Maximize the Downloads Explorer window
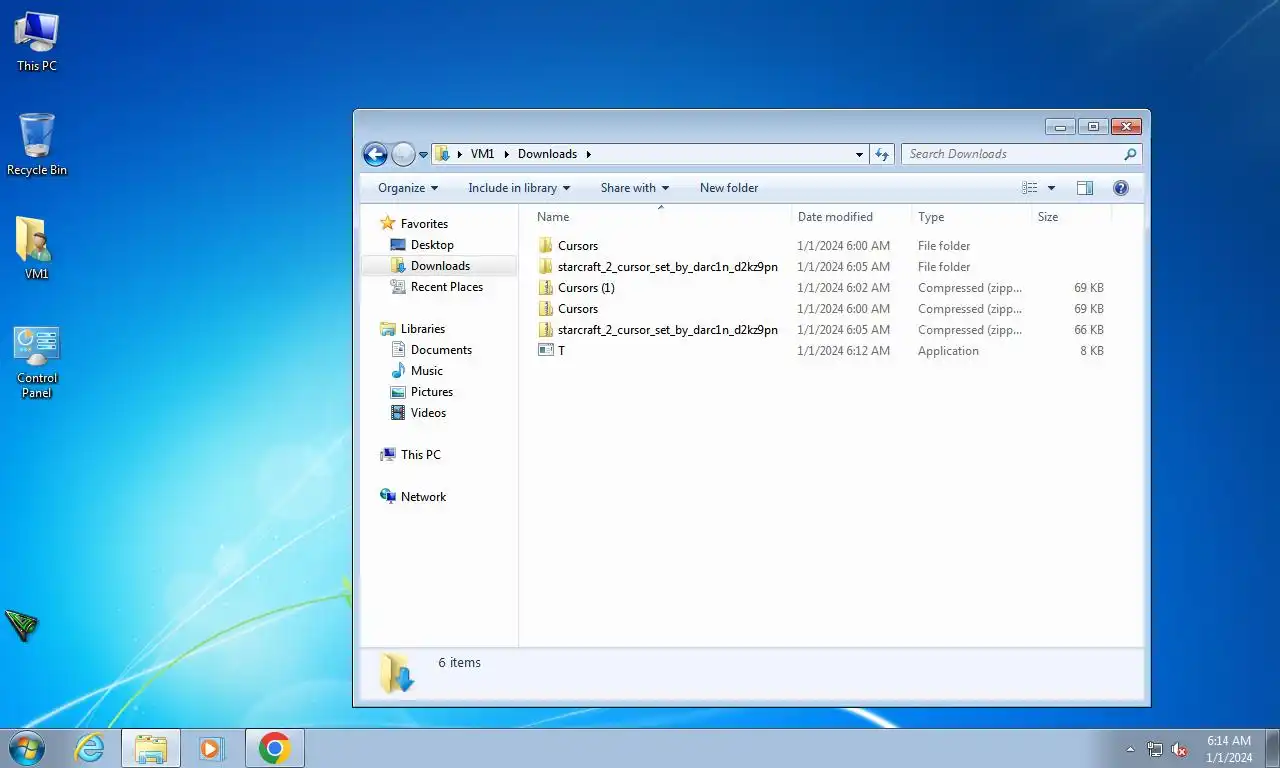Screen dimensions: 1280x768 [1093, 126]
